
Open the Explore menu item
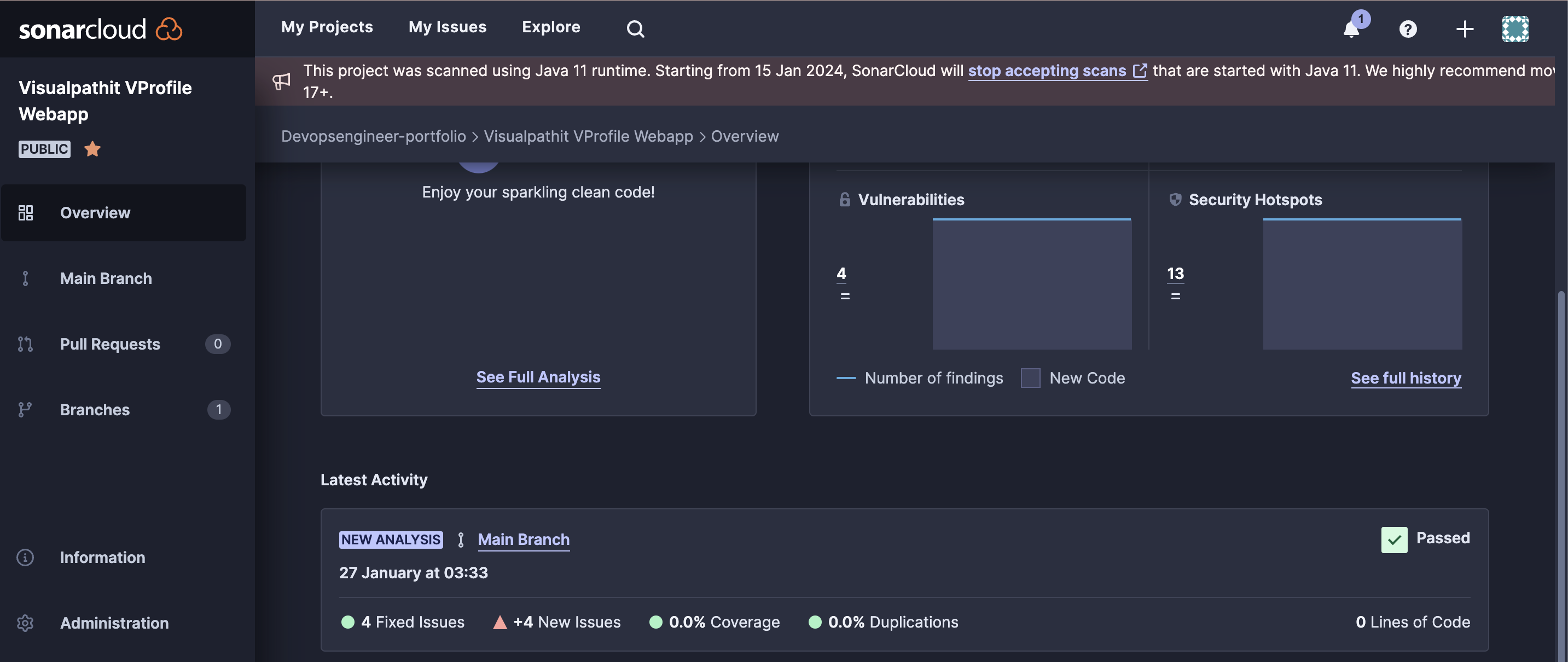pos(551,27)
